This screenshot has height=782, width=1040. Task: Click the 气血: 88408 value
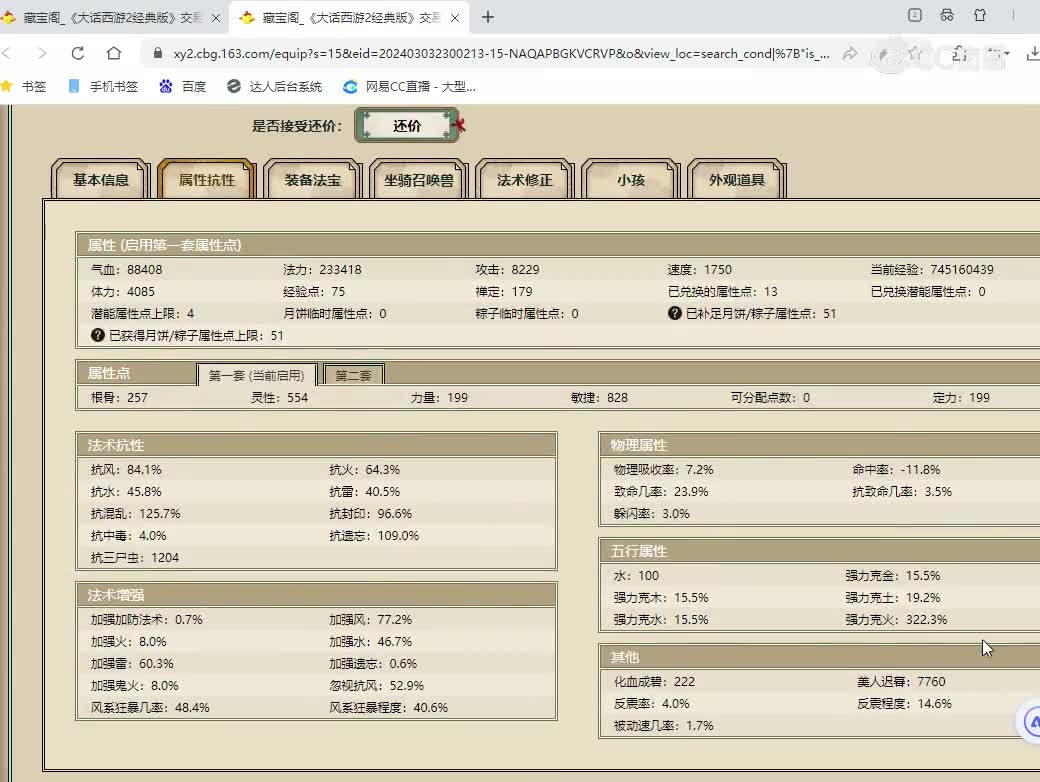(x=127, y=269)
